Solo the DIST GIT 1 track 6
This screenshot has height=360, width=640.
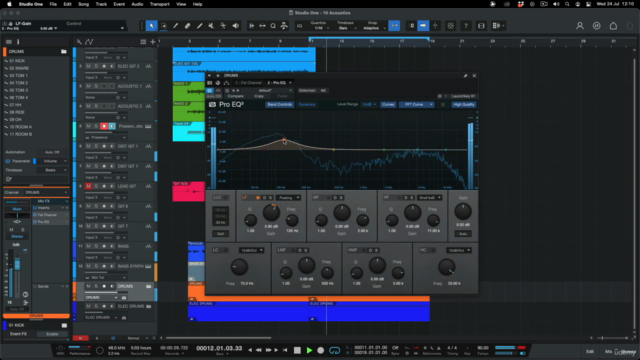tap(96, 146)
